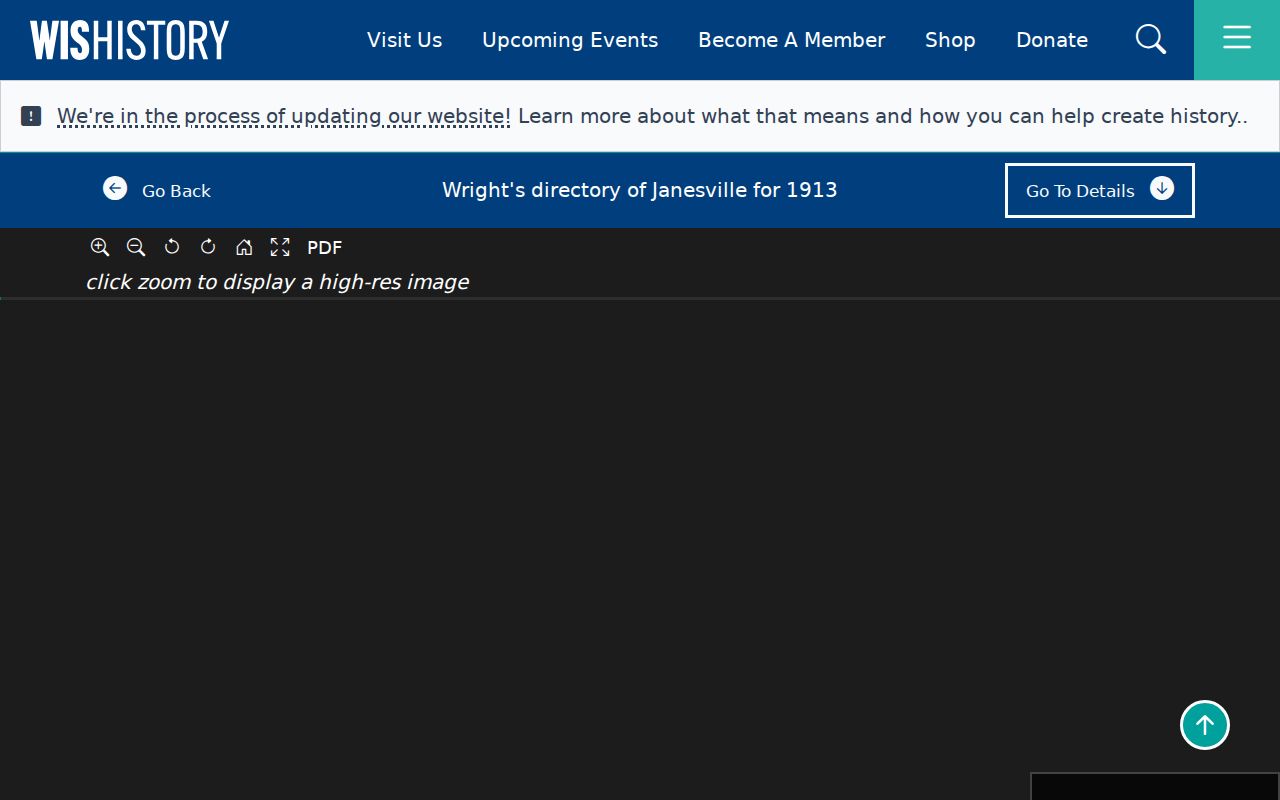Click the Go Back arrow icon

click(x=115, y=188)
